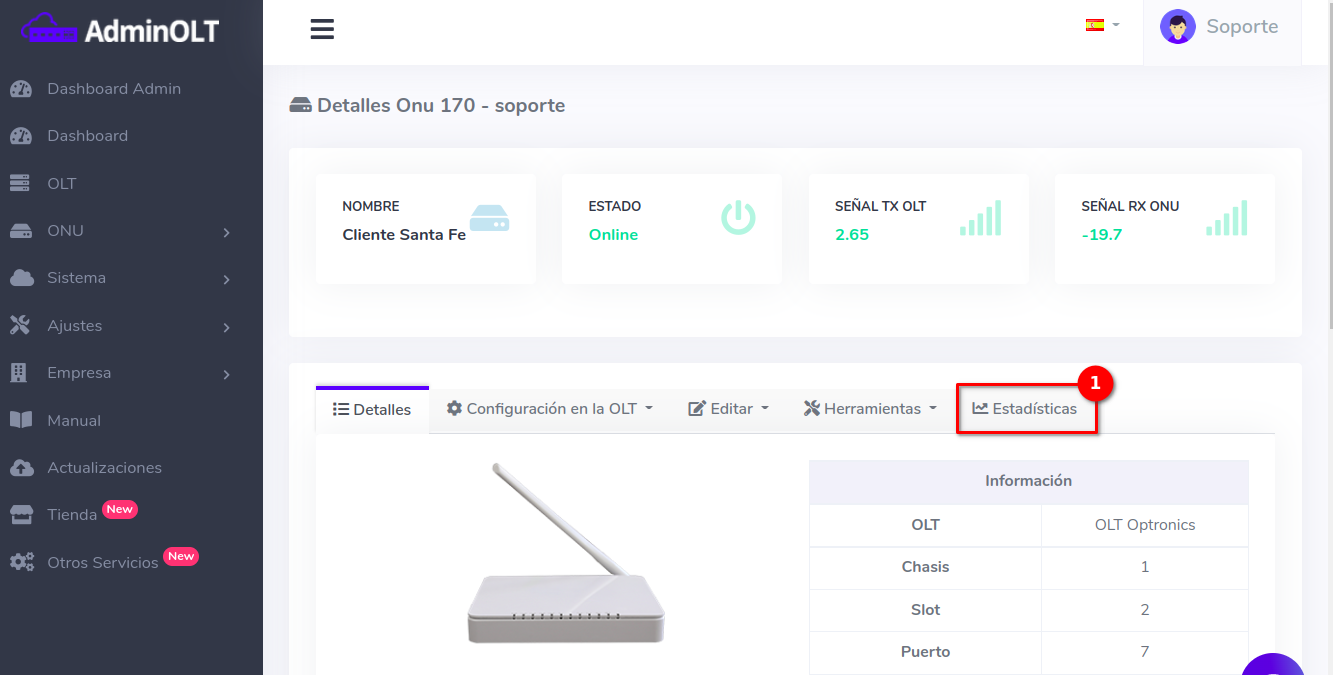
Task: Open the Editar tab menu
Action: click(728, 409)
